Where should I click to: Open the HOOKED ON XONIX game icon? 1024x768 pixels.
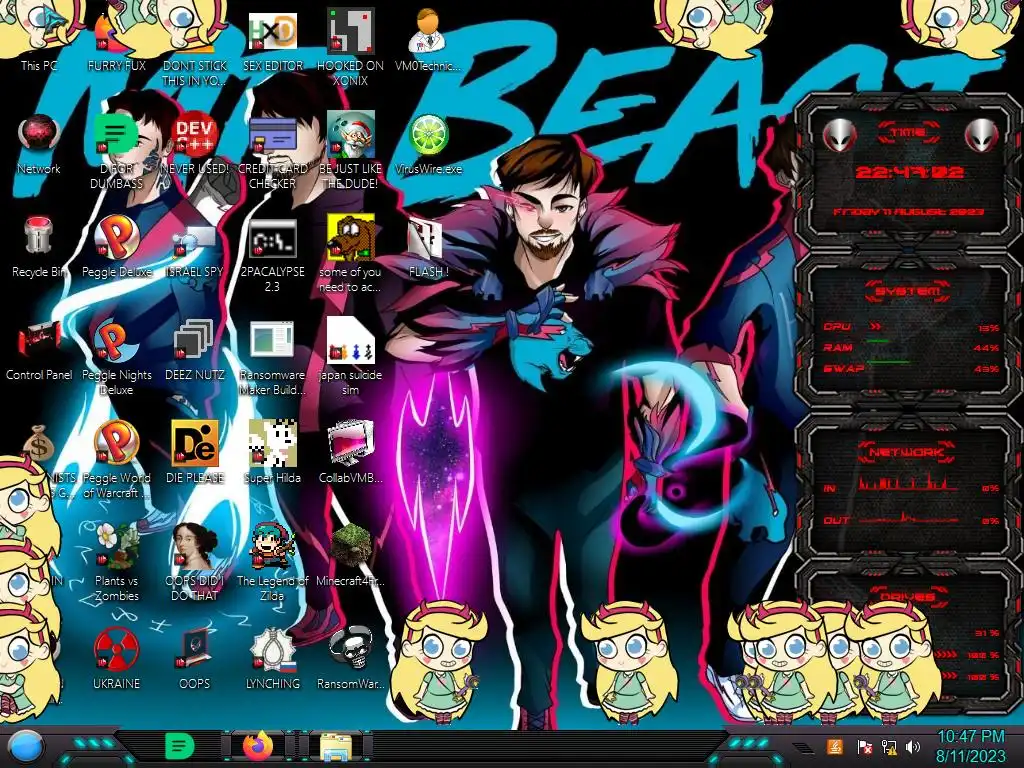350,47
